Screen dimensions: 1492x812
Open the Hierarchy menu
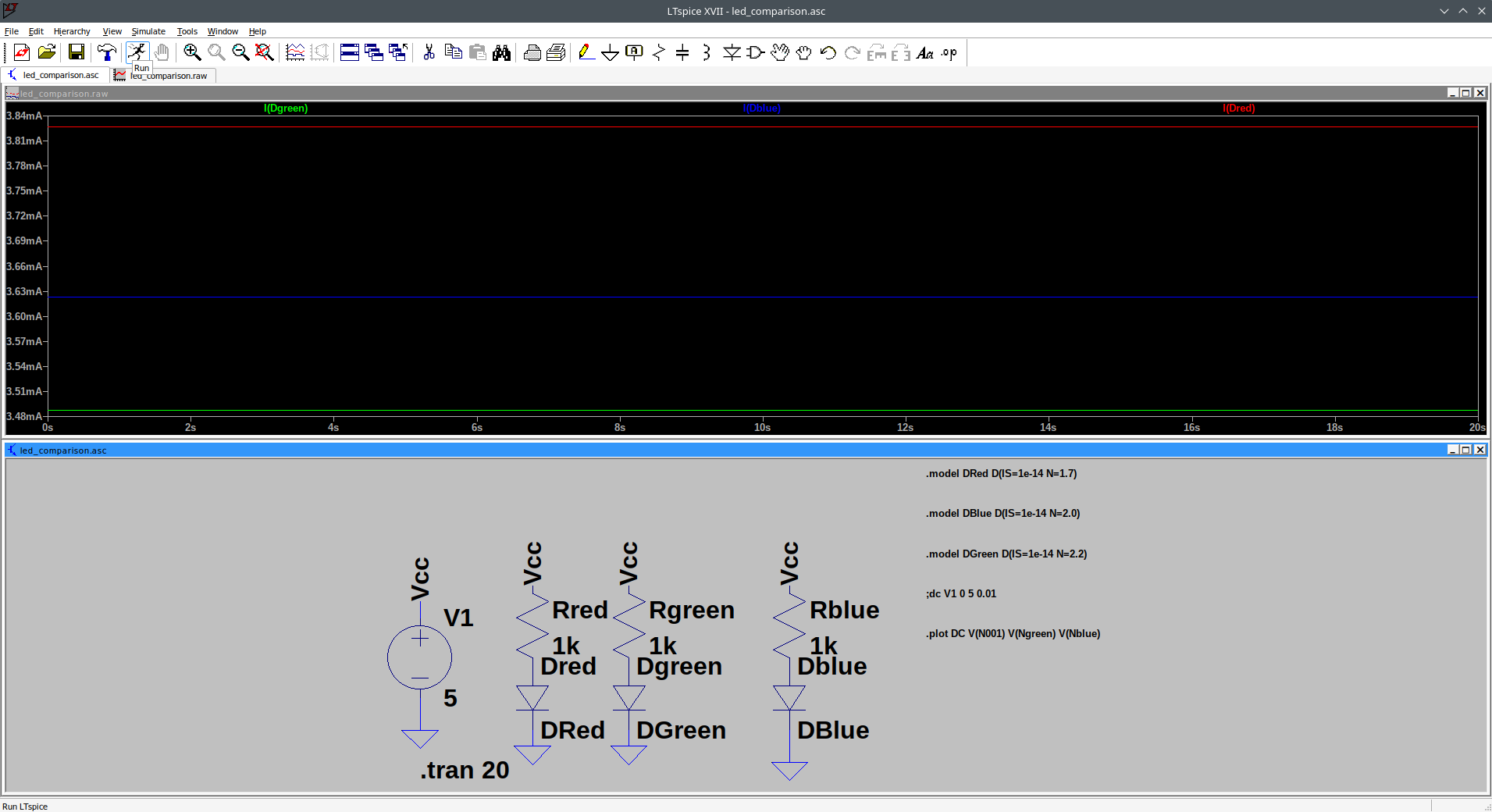tap(72, 31)
